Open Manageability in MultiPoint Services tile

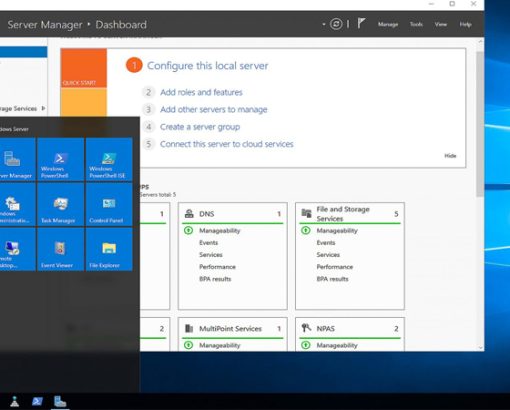click(x=219, y=345)
